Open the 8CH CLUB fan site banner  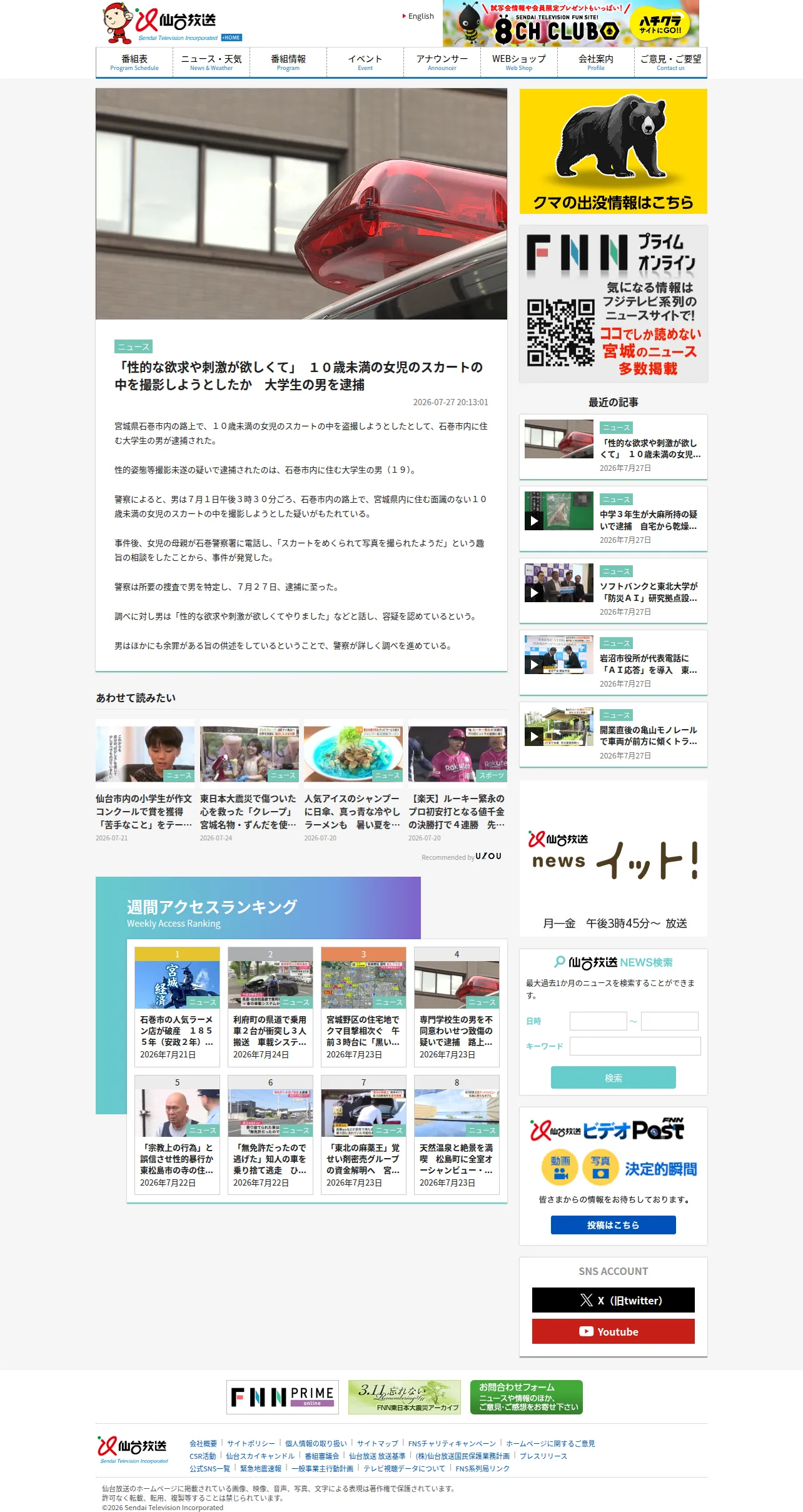click(x=570, y=24)
